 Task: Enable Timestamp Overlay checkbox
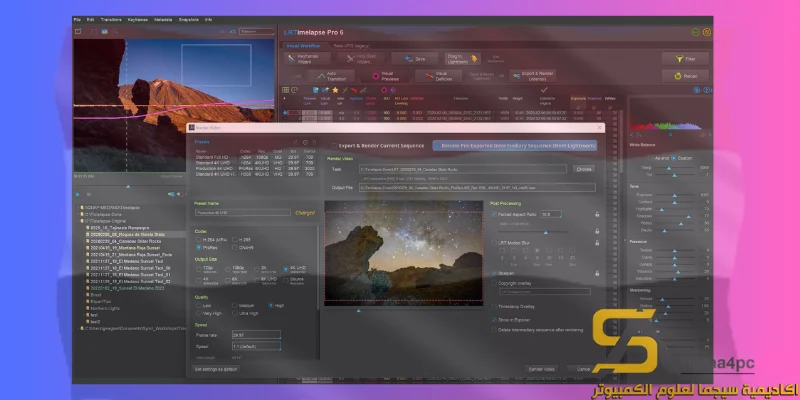coord(494,307)
